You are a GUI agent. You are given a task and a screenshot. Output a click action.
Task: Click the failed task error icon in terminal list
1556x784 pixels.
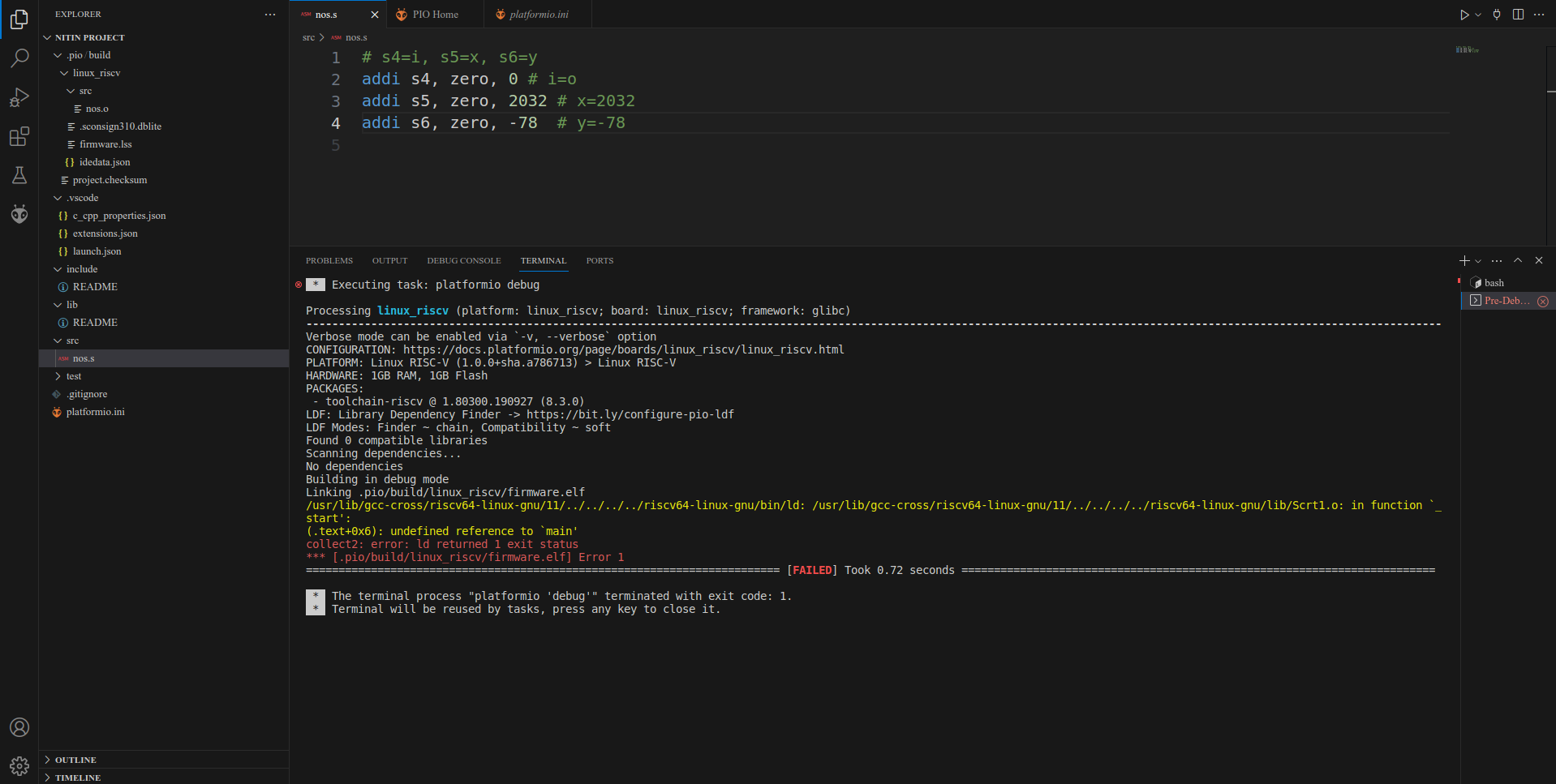[1543, 302]
